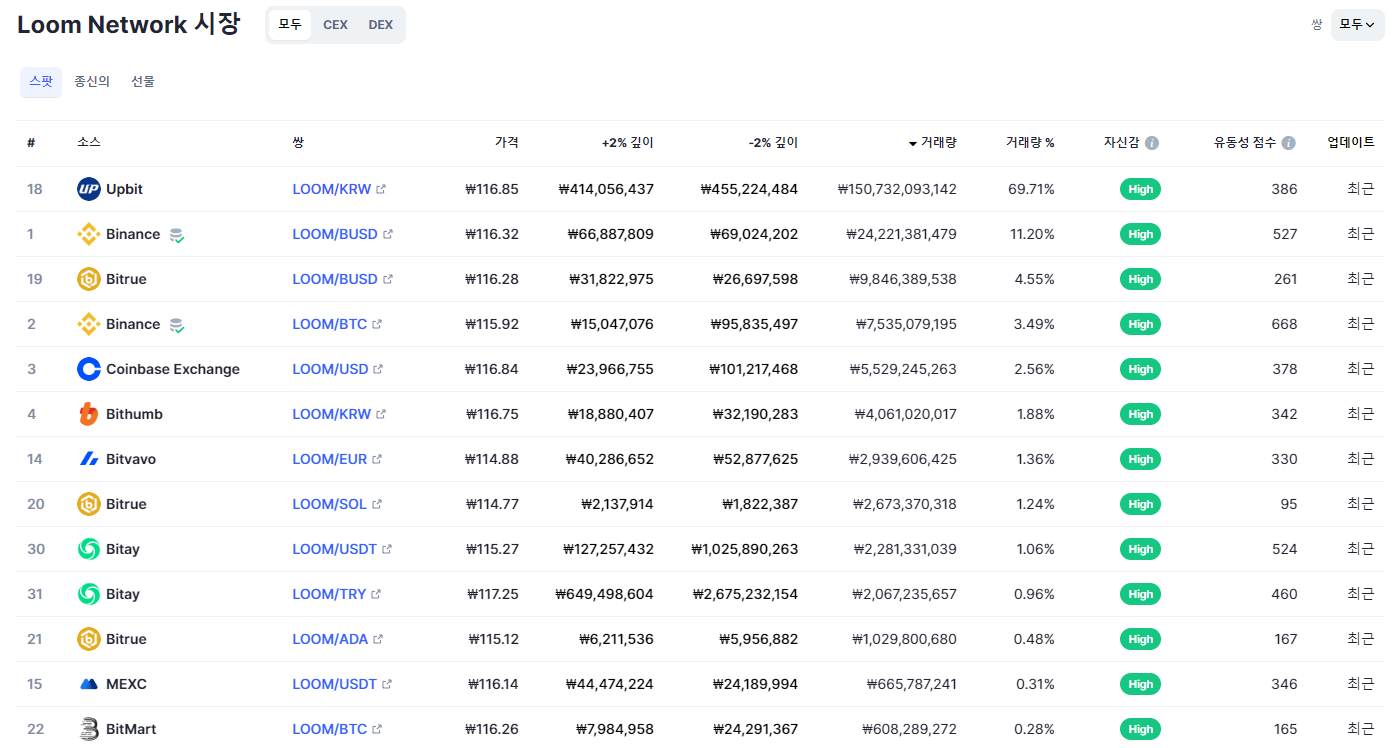Click the Binance logo in LOOM/BUSD row
The width and height of the screenshot is (1400, 748).
coord(89,234)
